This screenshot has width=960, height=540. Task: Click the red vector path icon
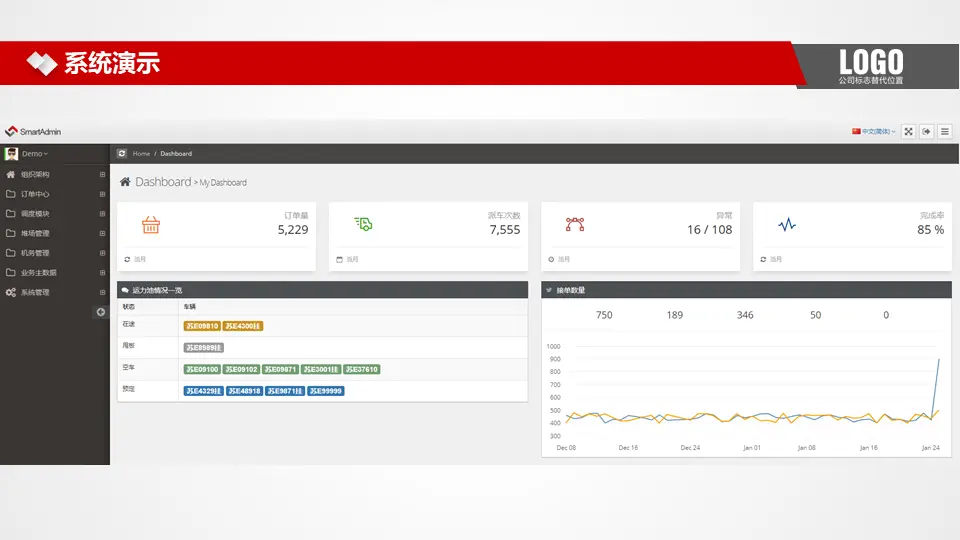pos(574,224)
